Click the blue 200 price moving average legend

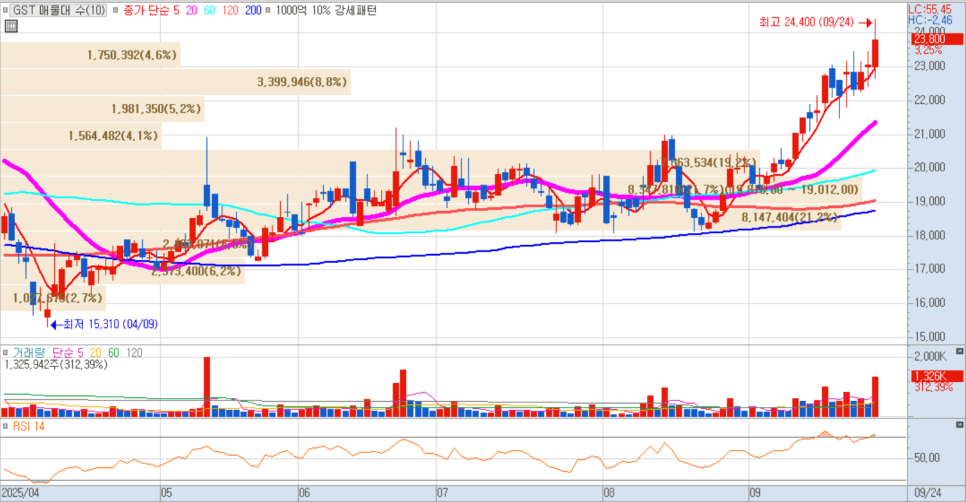(253, 10)
